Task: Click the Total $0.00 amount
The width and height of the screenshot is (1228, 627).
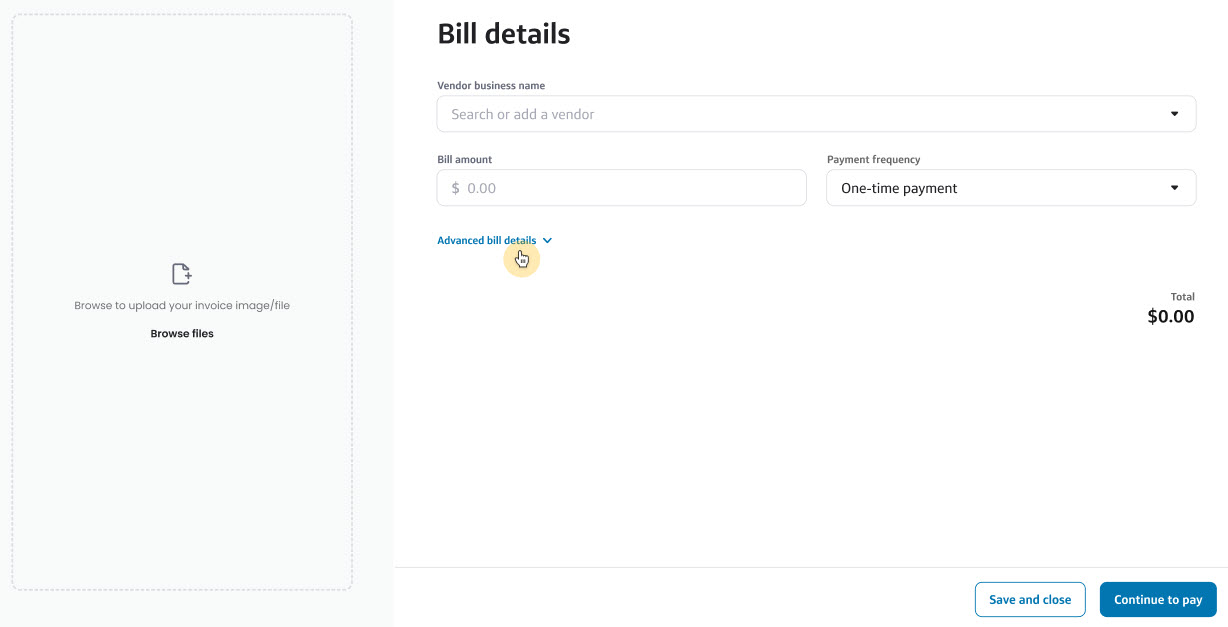Action: 1170,316
